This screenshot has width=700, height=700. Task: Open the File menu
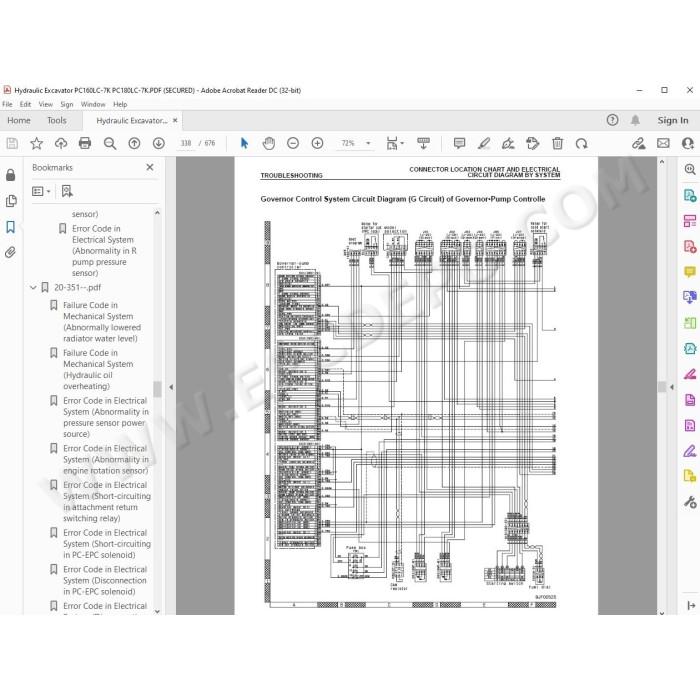[7, 104]
